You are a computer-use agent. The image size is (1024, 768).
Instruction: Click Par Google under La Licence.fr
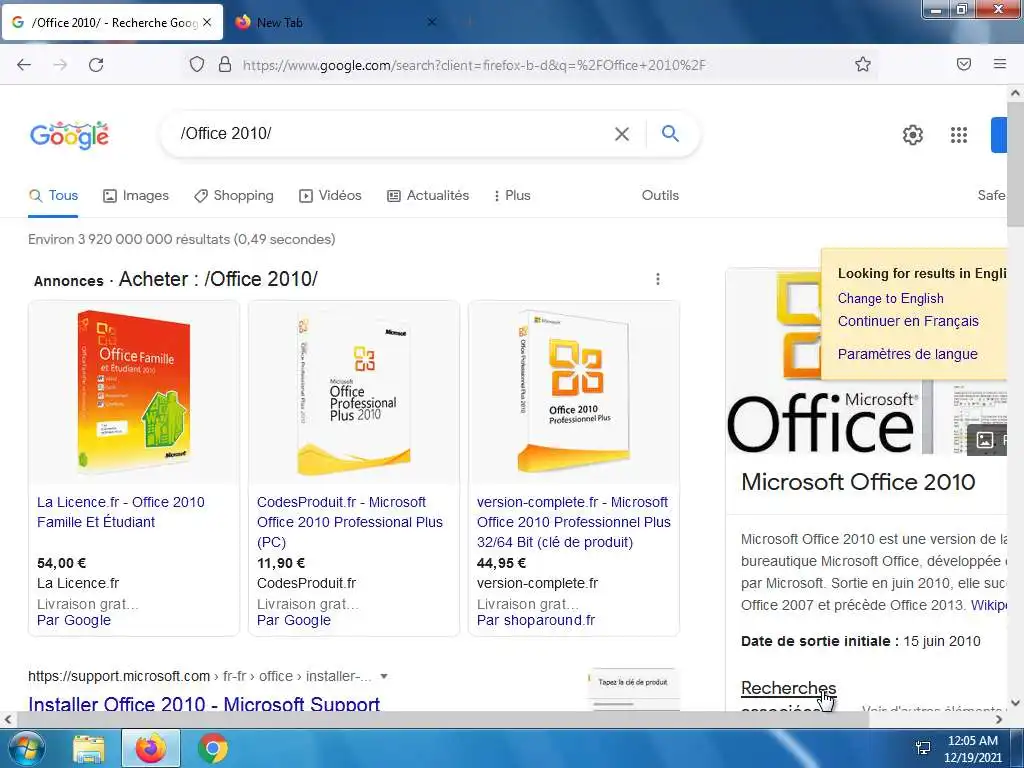(74, 620)
